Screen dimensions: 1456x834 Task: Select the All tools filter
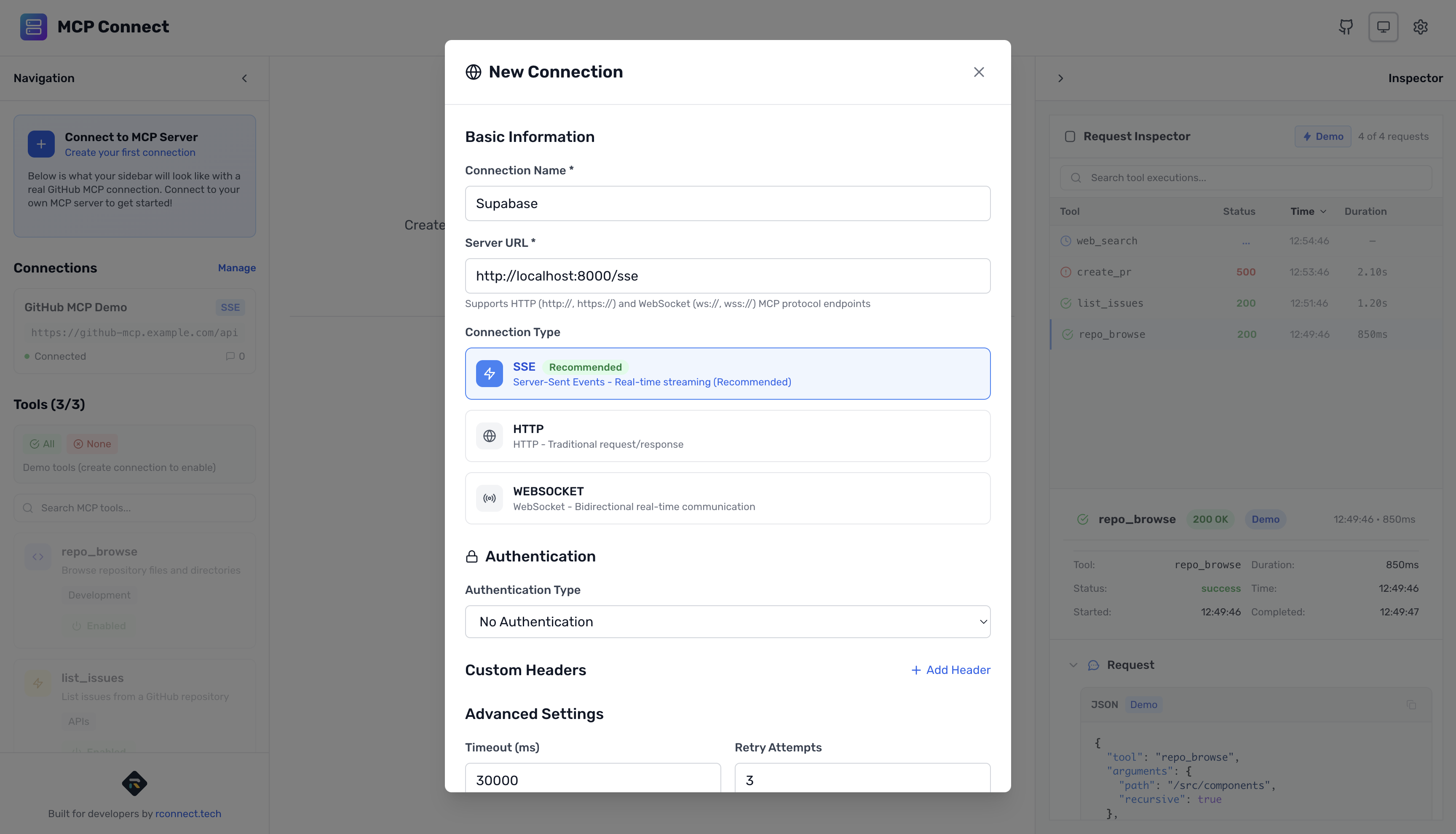coord(42,444)
